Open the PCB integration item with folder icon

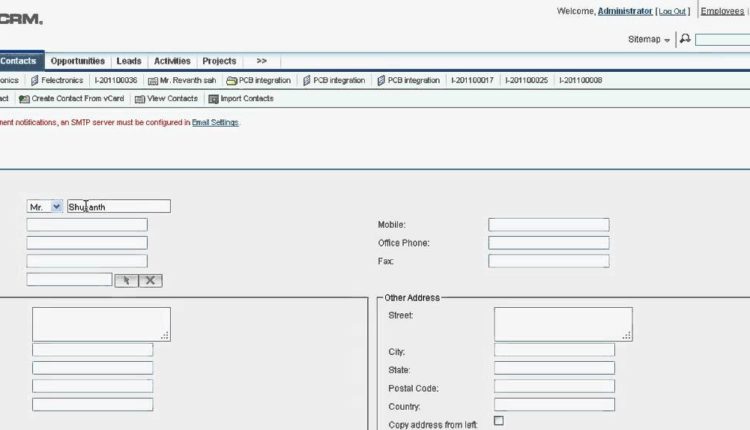[232, 80]
